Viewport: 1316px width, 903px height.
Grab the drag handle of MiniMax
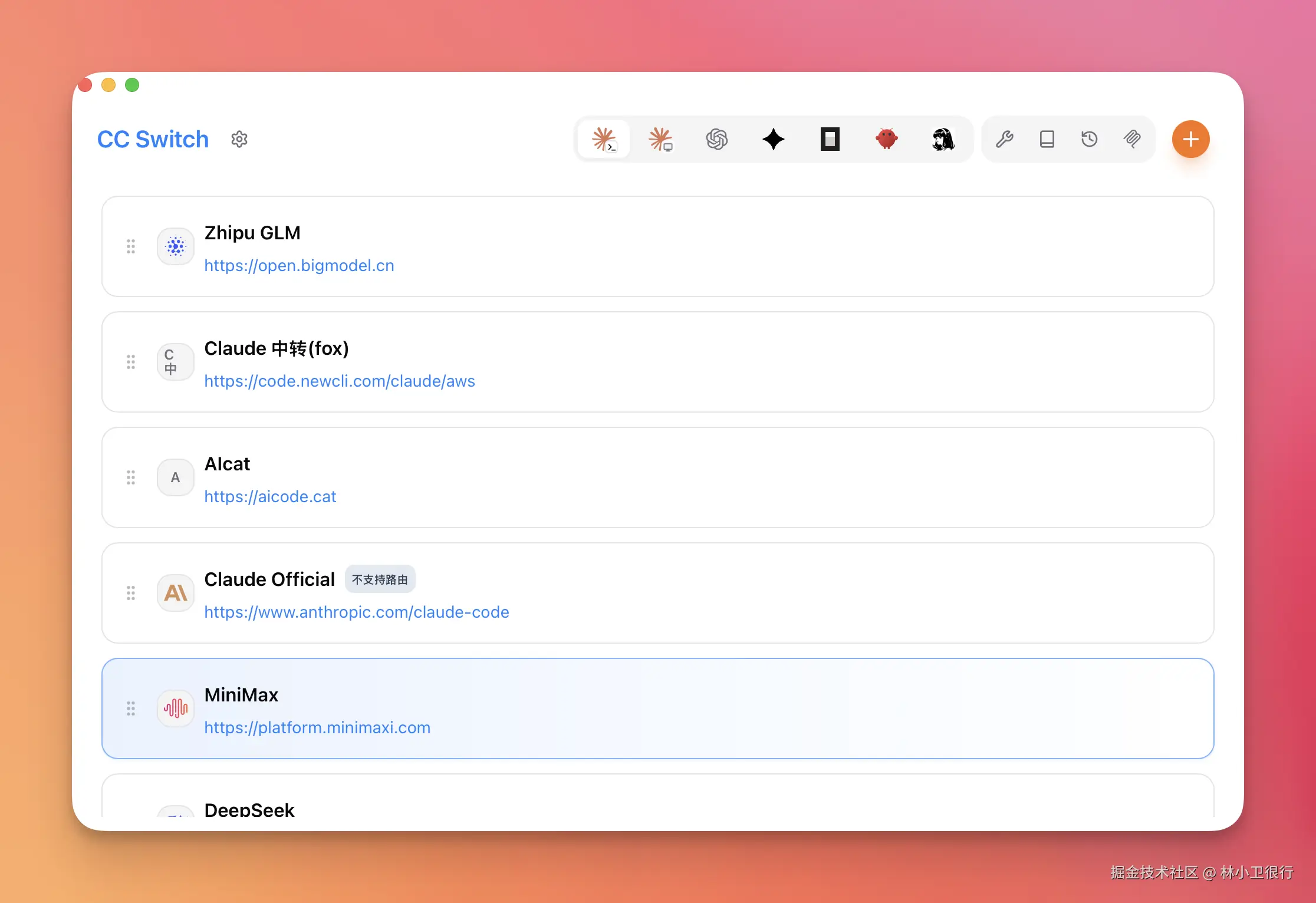click(x=131, y=708)
